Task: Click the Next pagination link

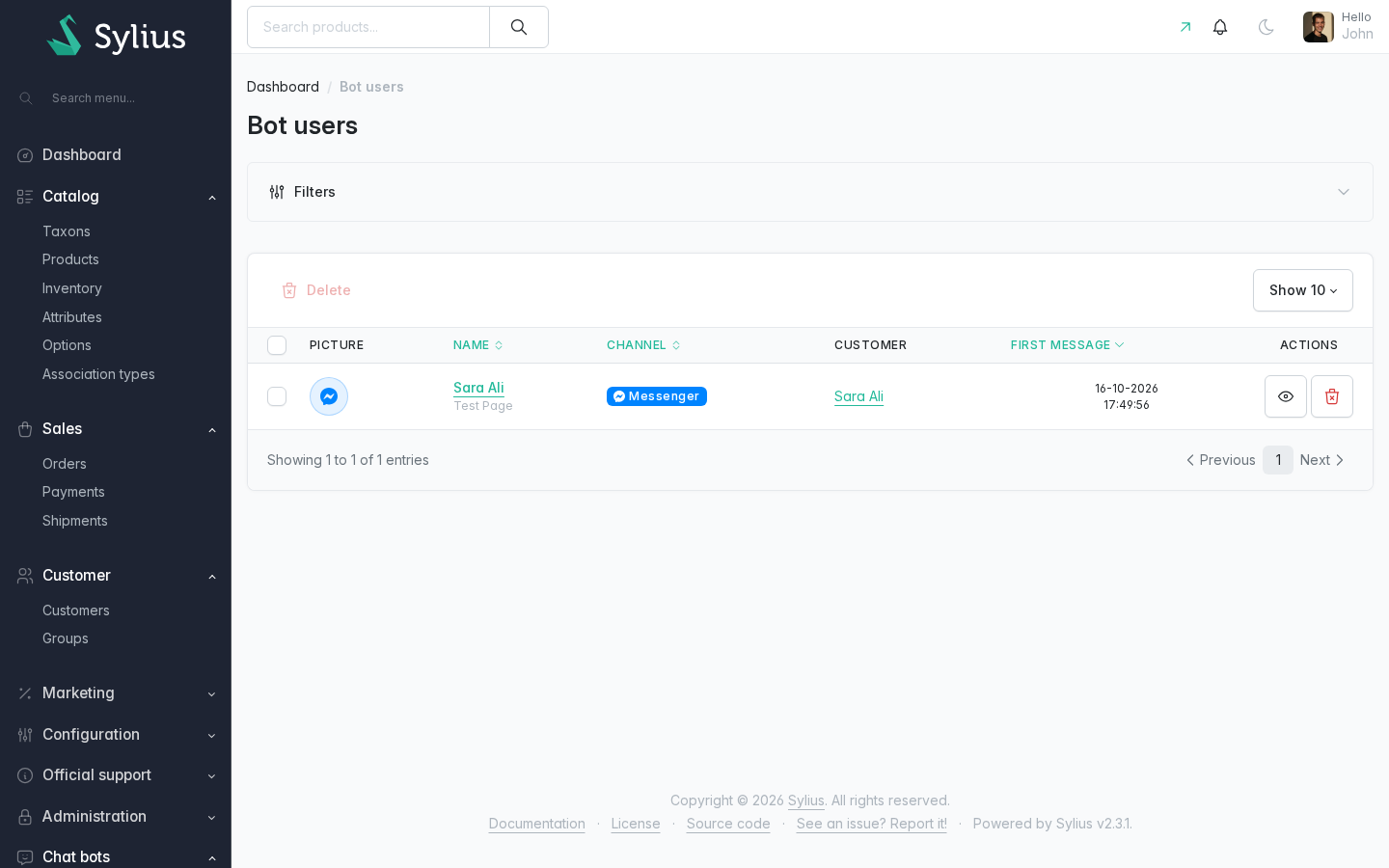Action: [x=1321, y=460]
